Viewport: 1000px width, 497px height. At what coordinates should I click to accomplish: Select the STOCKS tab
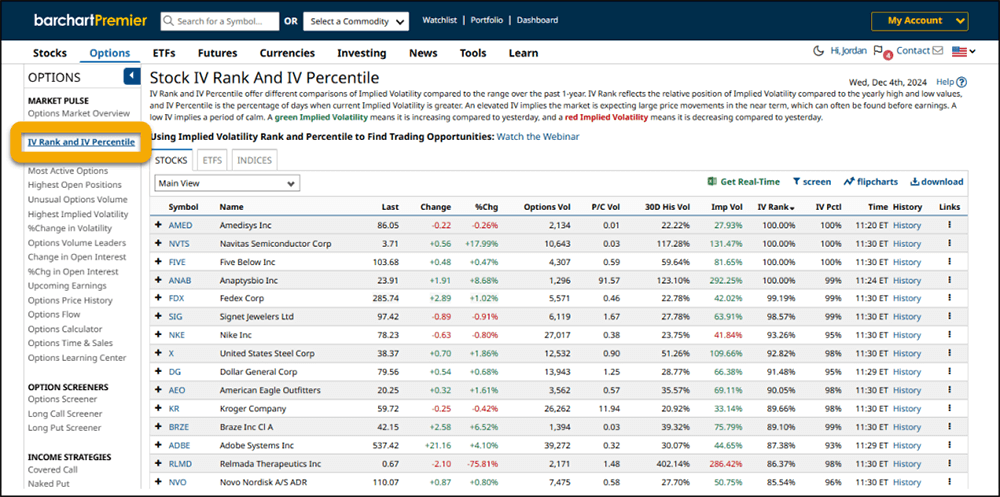pos(172,160)
